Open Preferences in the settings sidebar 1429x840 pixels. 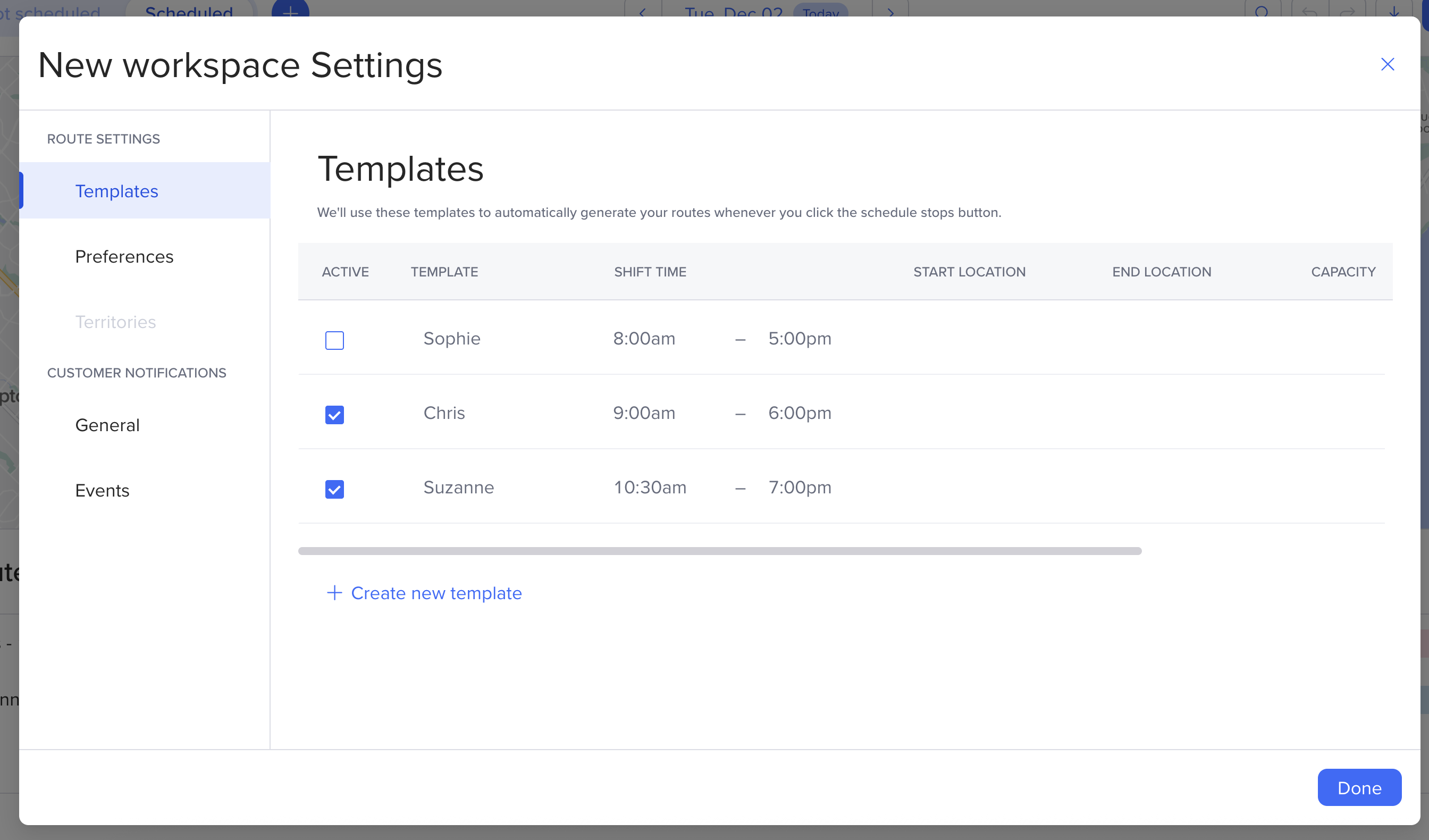point(124,256)
